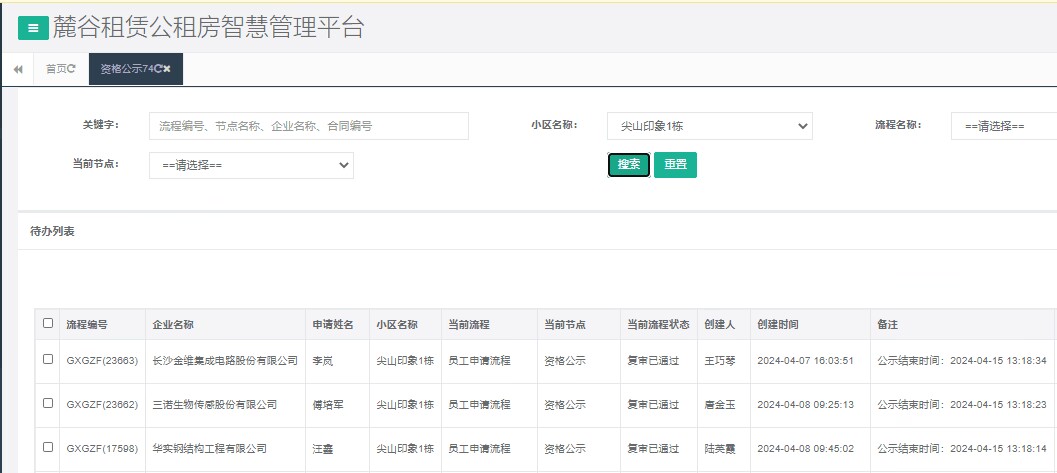Open the 当前节点 dropdown
This screenshot has width=1057, height=473.
click(x=251, y=165)
